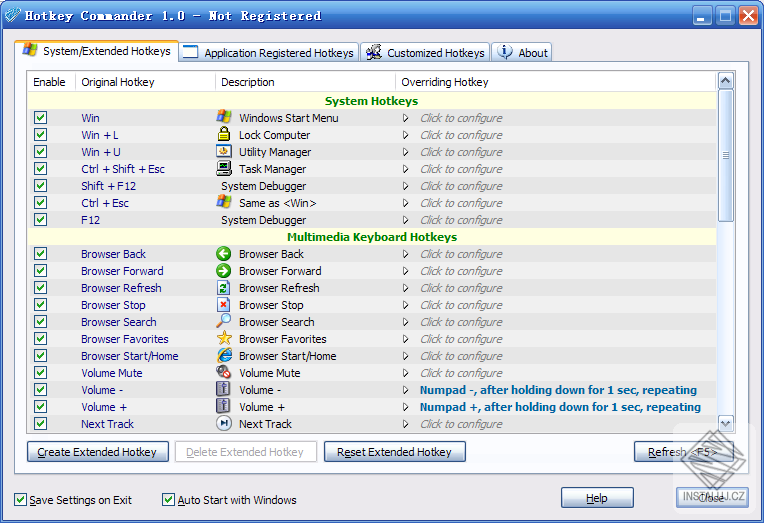
Task: Configure override for Utility Manager hotkey
Action: coord(461,152)
